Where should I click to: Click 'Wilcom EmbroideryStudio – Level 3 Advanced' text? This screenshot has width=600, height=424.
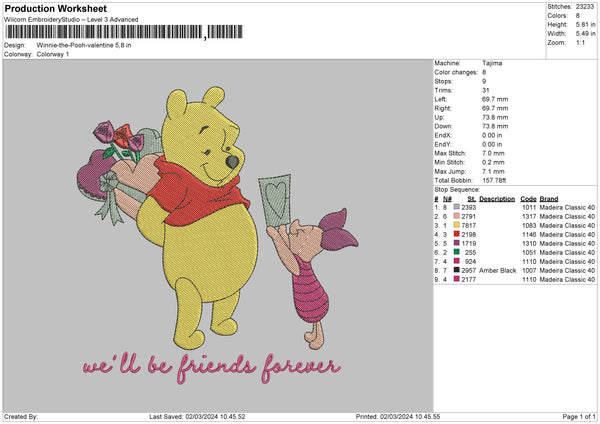click(x=71, y=20)
